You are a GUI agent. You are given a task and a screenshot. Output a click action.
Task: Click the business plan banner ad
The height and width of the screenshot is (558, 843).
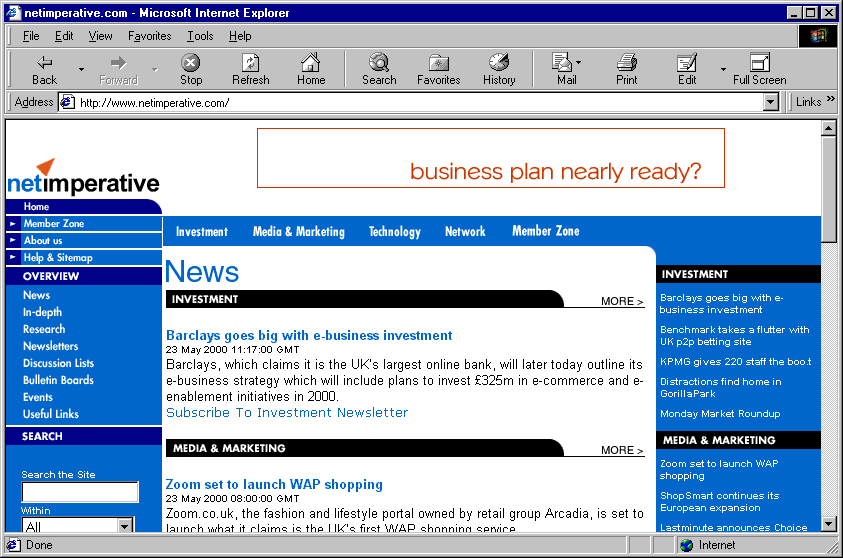click(x=491, y=158)
